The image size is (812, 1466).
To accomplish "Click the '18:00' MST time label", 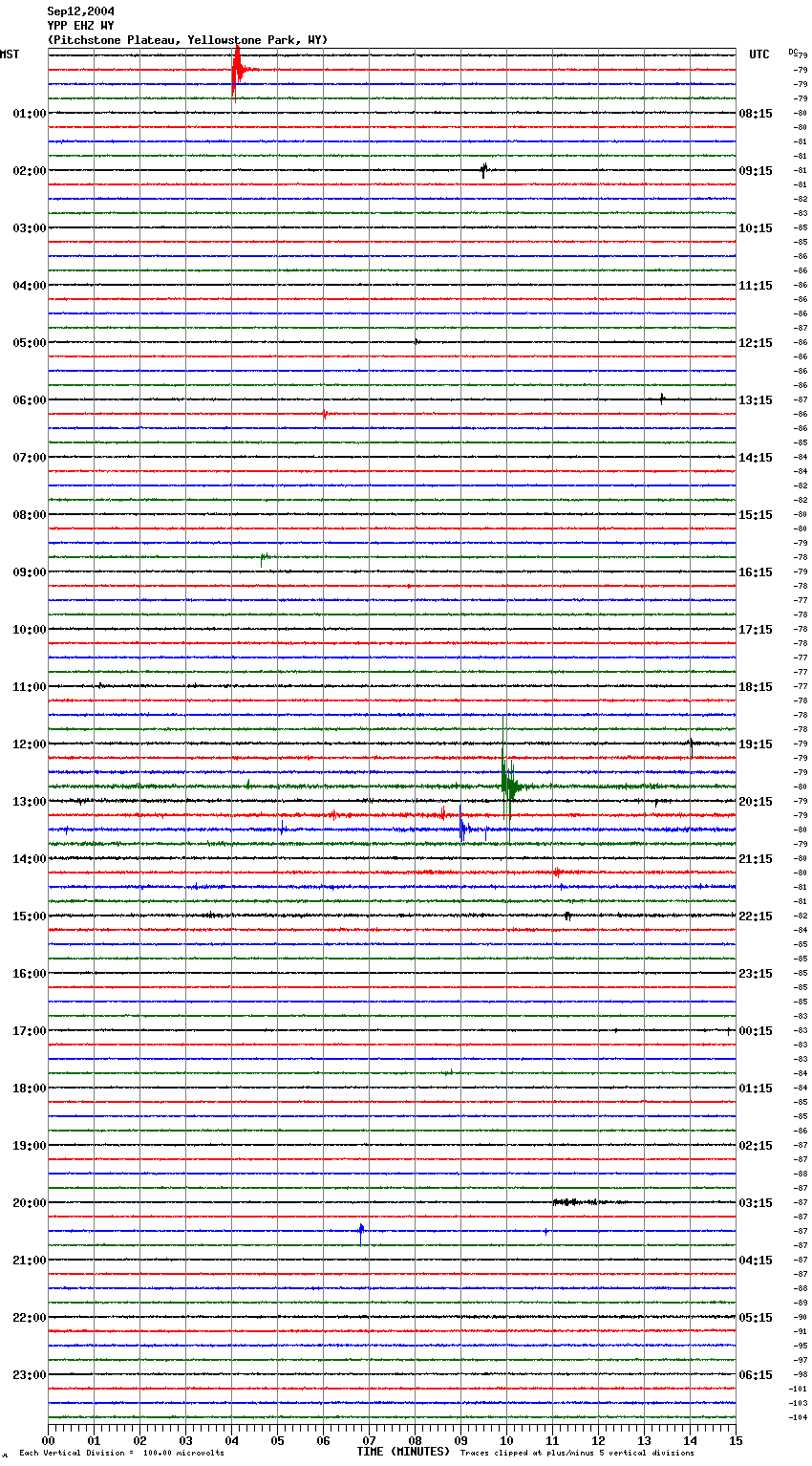I will (x=30, y=1089).
